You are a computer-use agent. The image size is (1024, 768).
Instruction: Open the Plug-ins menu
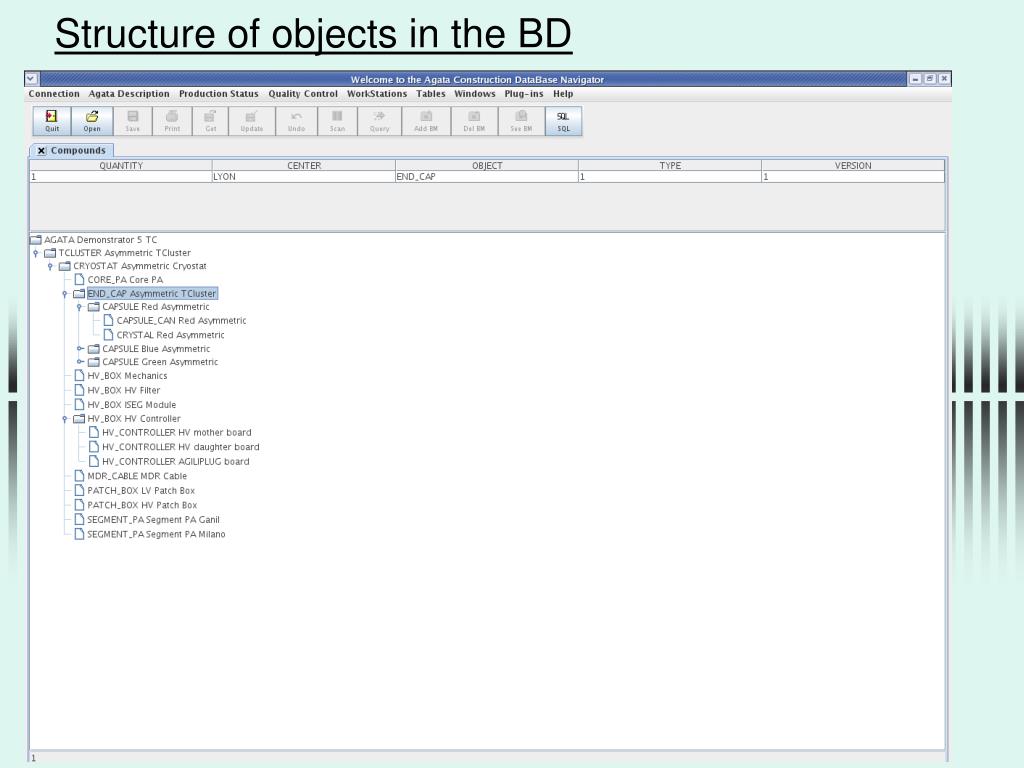click(524, 94)
